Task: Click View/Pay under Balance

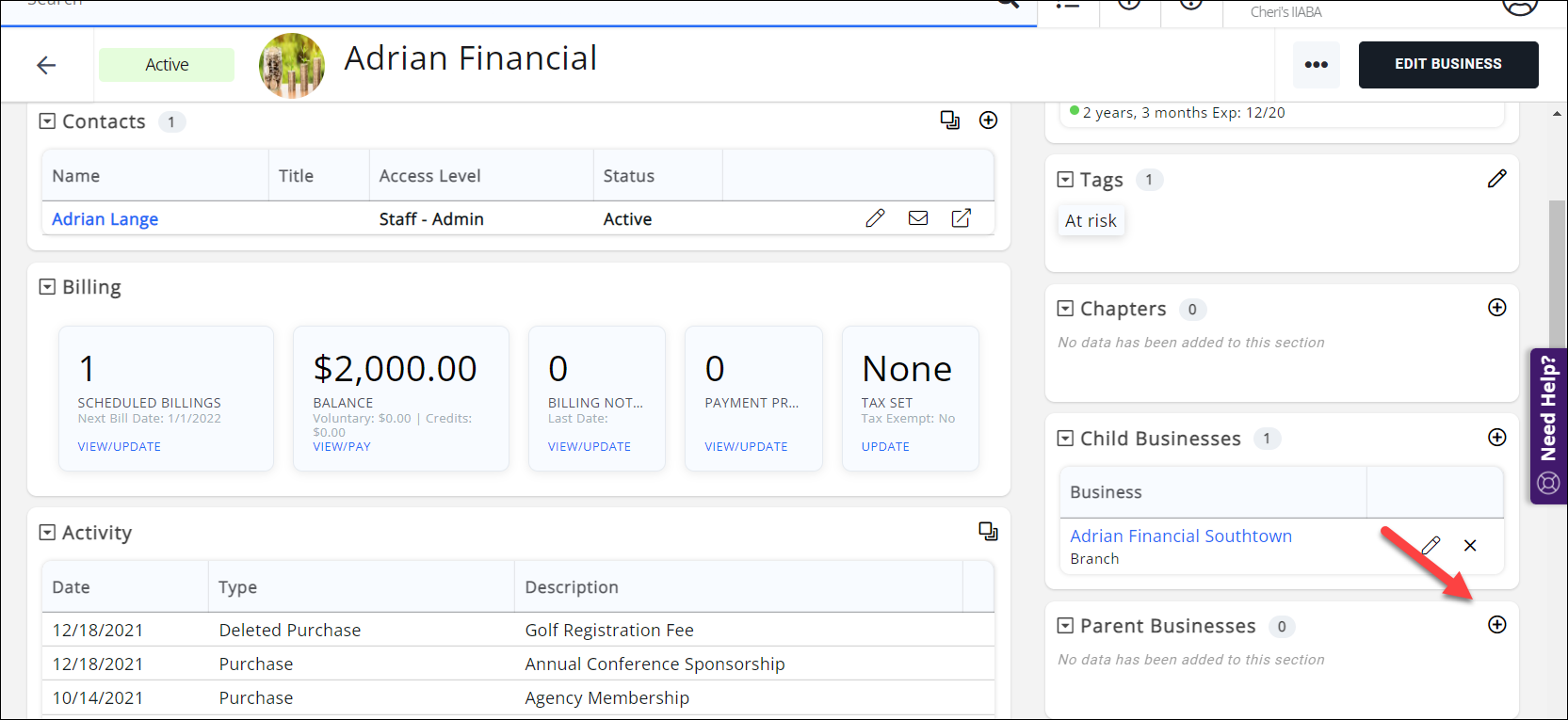Action: click(342, 447)
